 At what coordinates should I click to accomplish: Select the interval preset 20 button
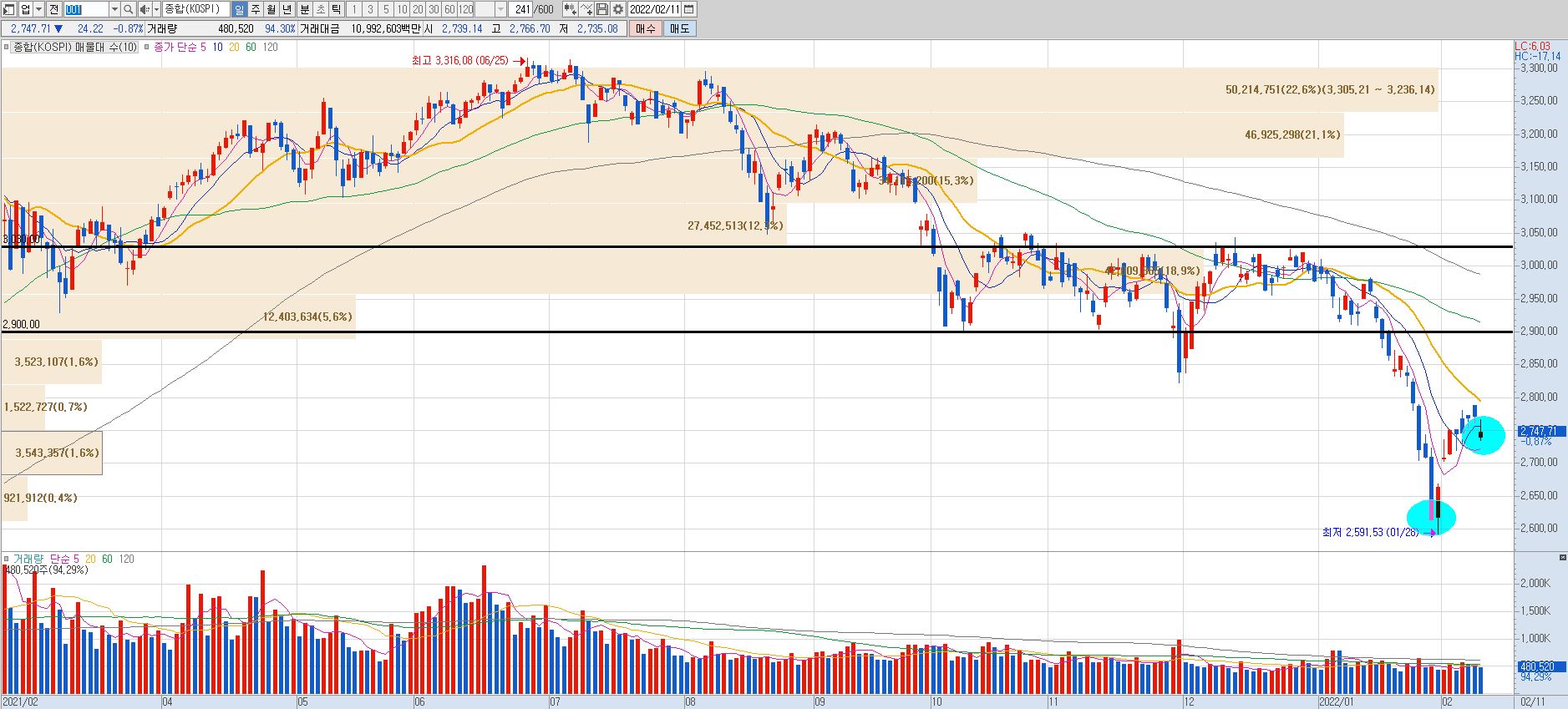pos(418,9)
